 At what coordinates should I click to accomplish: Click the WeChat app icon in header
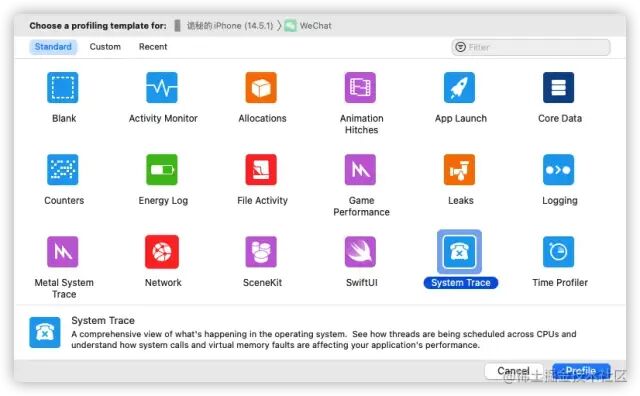click(290, 26)
